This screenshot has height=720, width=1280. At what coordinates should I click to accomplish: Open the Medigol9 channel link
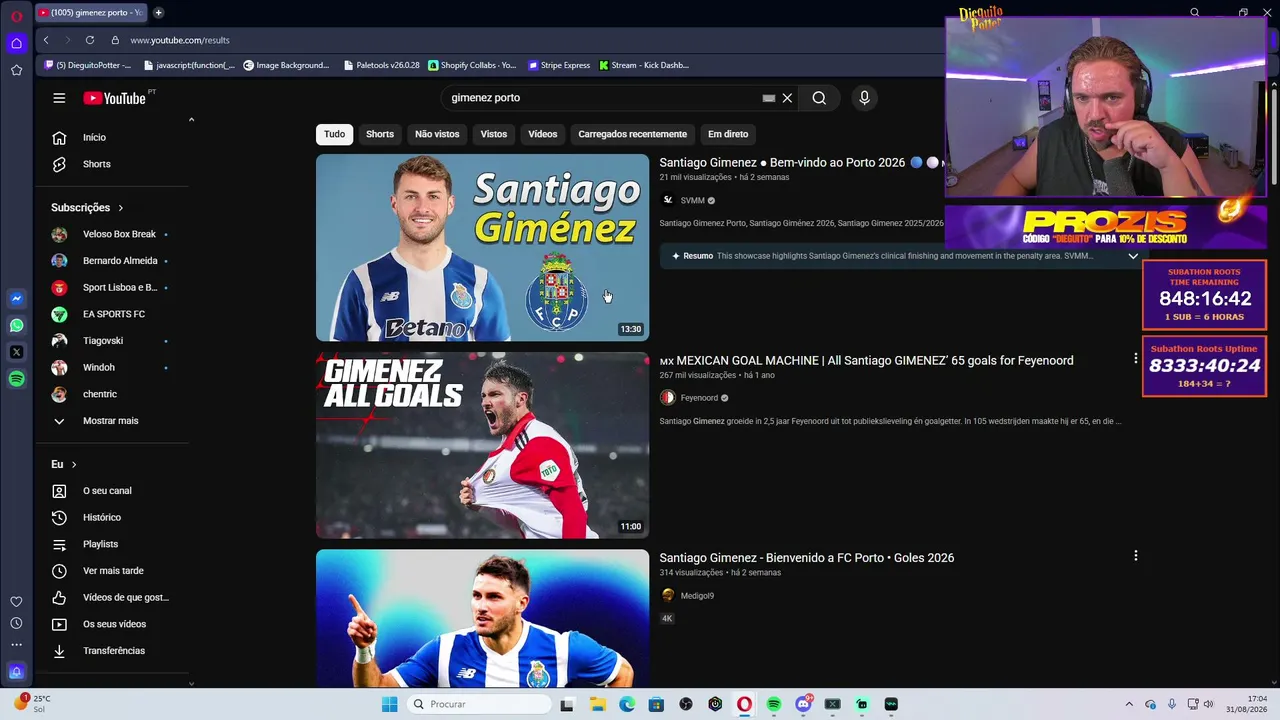click(x=697, y=596)
